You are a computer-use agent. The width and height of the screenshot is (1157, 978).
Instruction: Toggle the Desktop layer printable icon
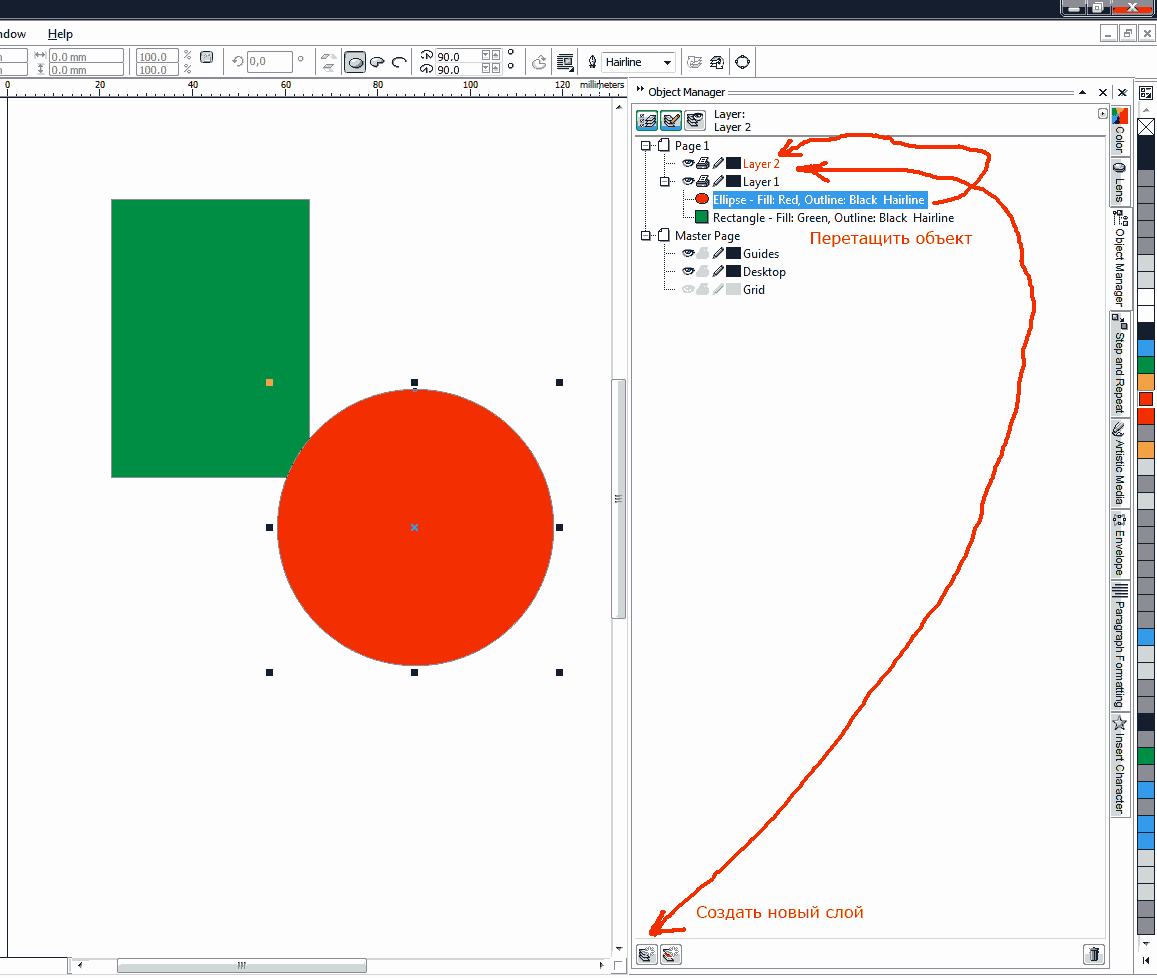pos(703,271)
